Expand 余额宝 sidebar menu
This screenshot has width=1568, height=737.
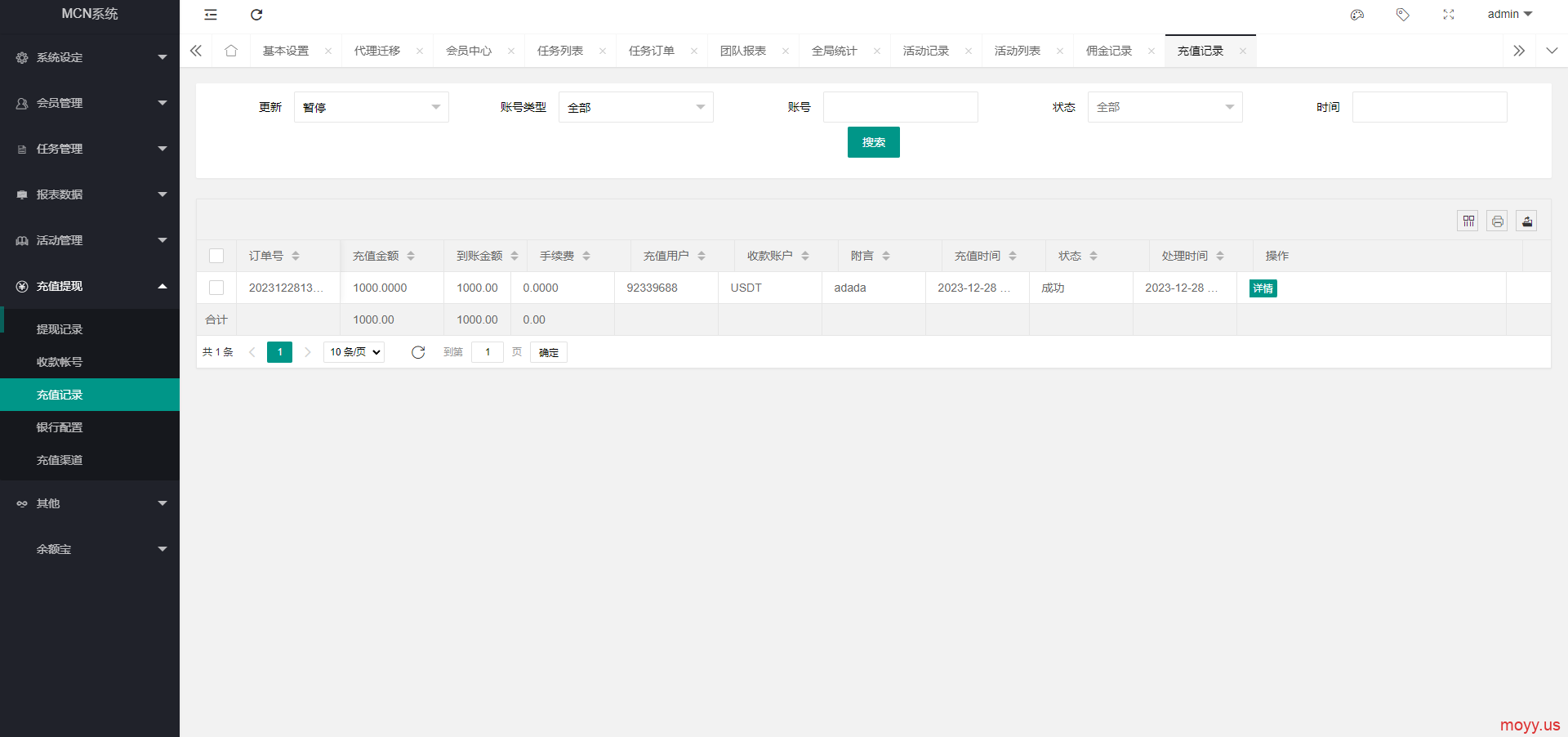tap(90, 549)
